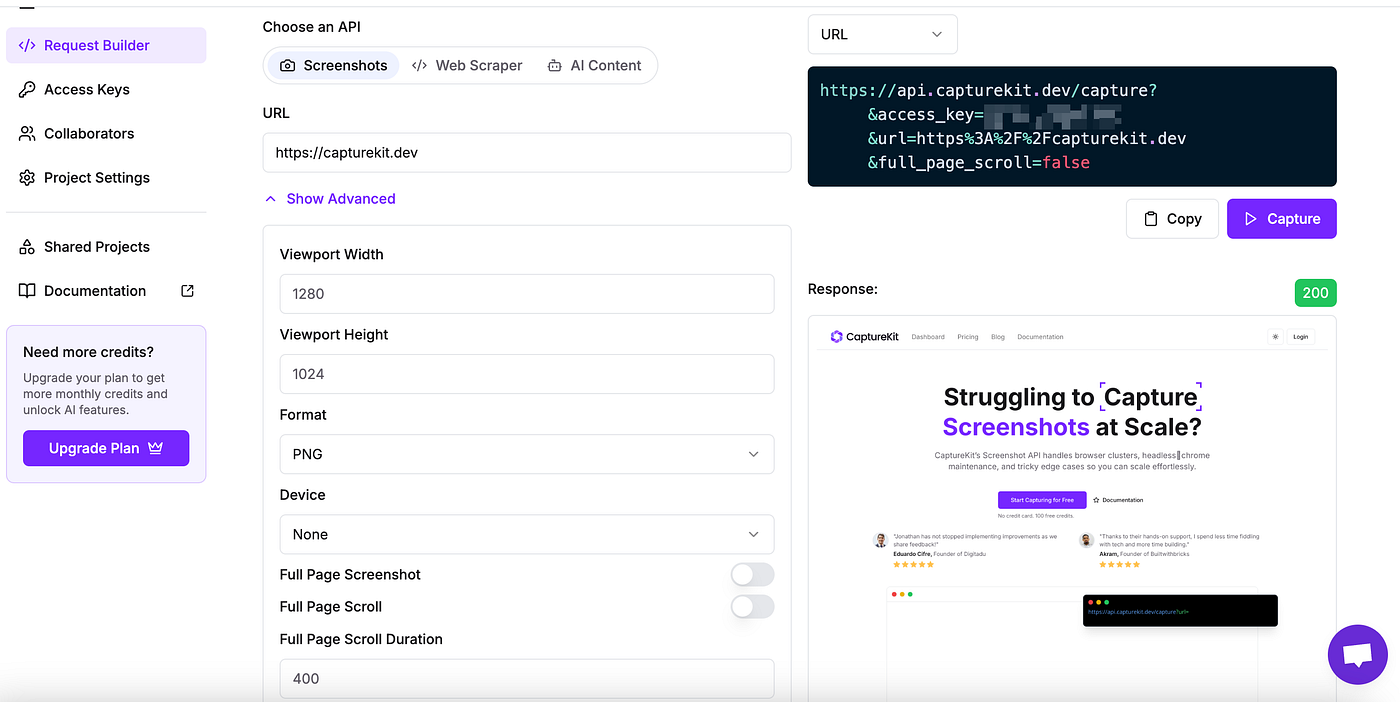The height and width of the screenshot is (702, 1400).
Task: Switch to the Web Scraper API tab
Action: click(467, 65)
